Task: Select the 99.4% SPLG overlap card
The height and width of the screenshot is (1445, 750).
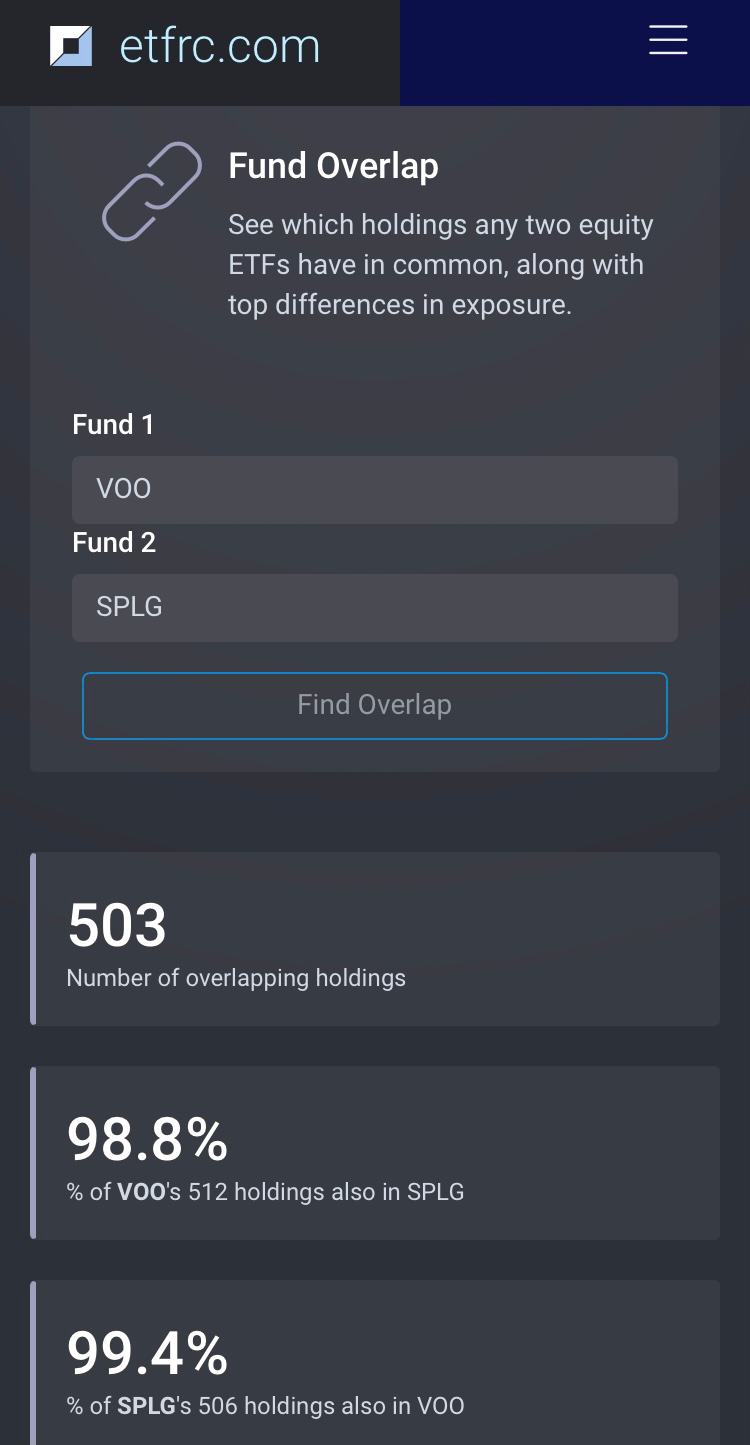Action: coord(374,1365)
